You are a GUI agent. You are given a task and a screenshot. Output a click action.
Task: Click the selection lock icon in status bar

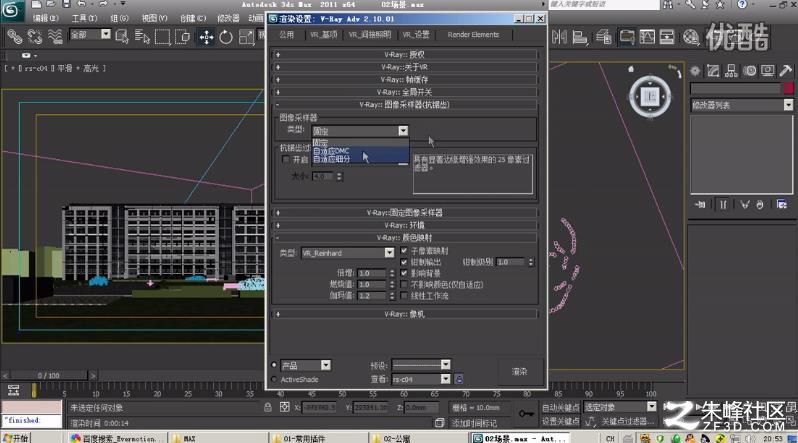268,407
